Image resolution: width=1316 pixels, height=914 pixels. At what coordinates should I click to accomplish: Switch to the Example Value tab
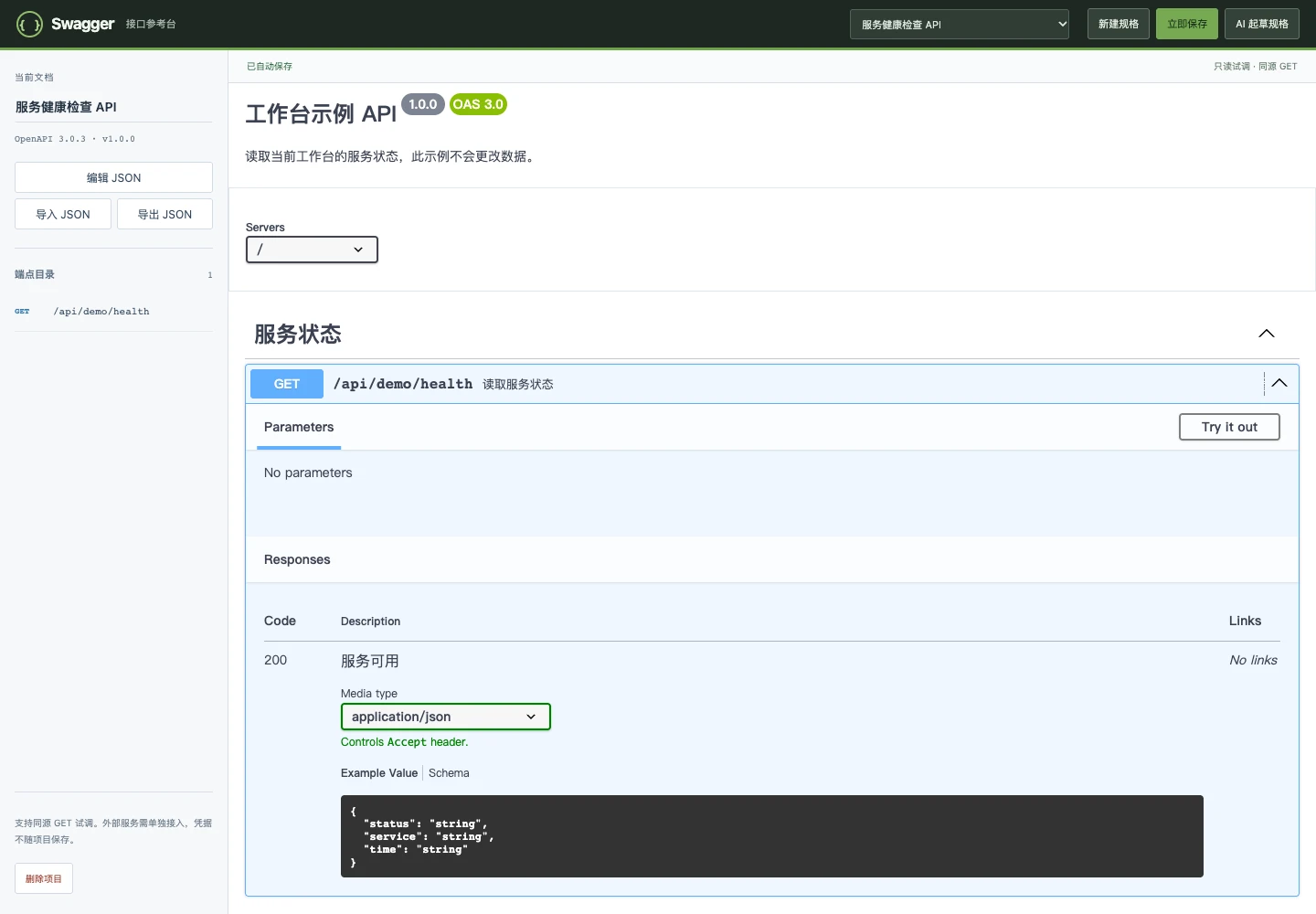[x=379, y=773]
